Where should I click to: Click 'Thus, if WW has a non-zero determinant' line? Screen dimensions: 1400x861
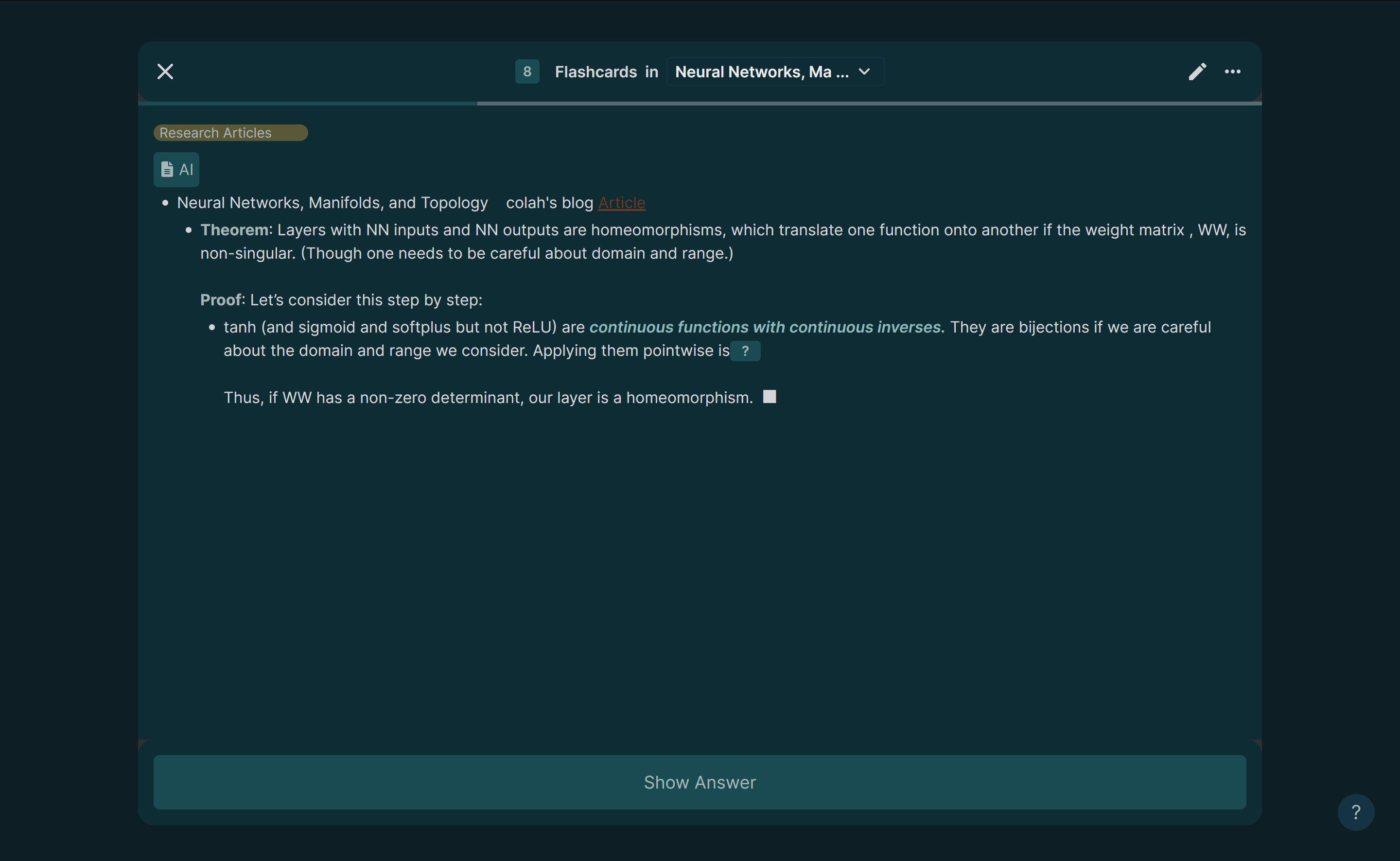[x=488, y=398]
